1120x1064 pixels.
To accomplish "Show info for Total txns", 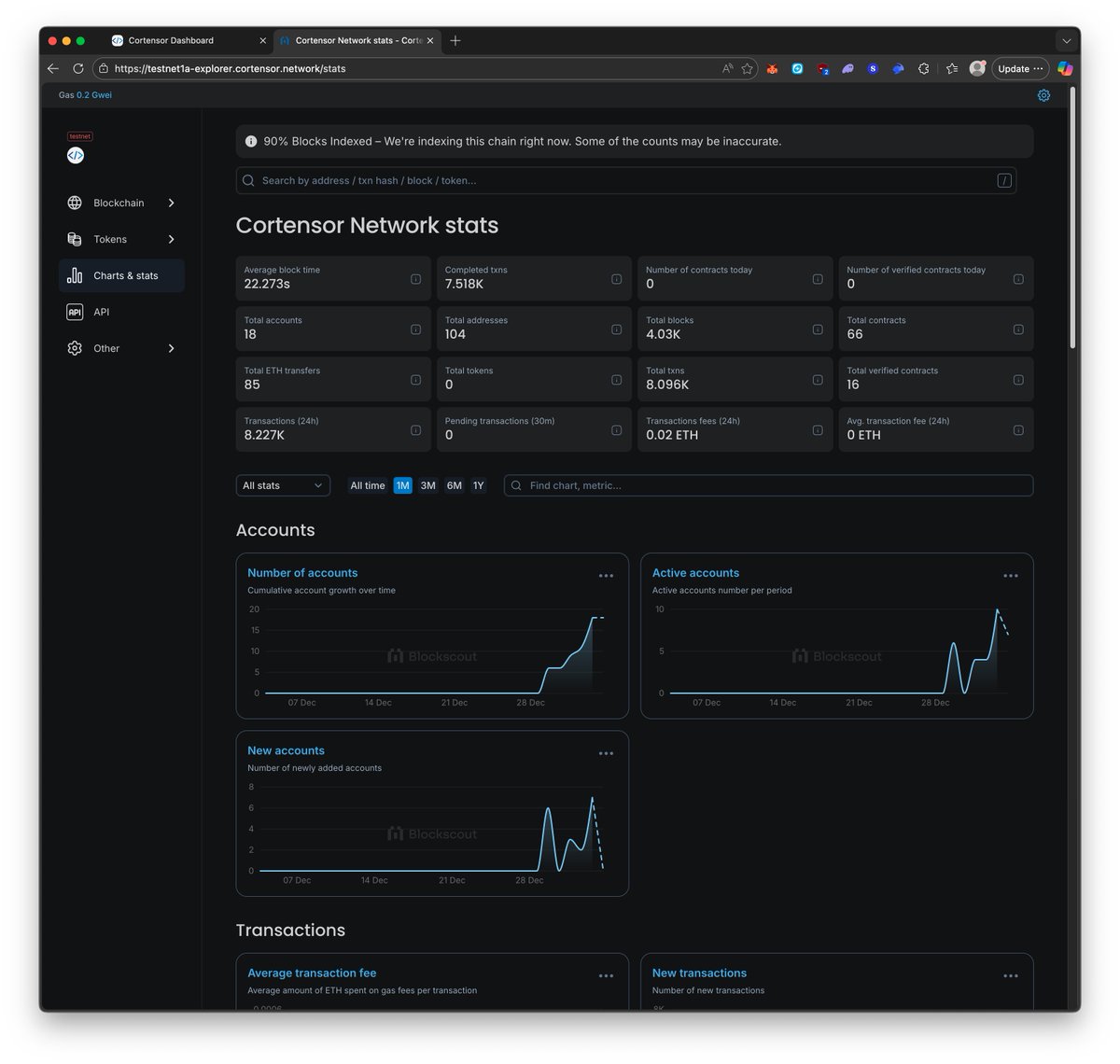I will [x=818, y=380].
